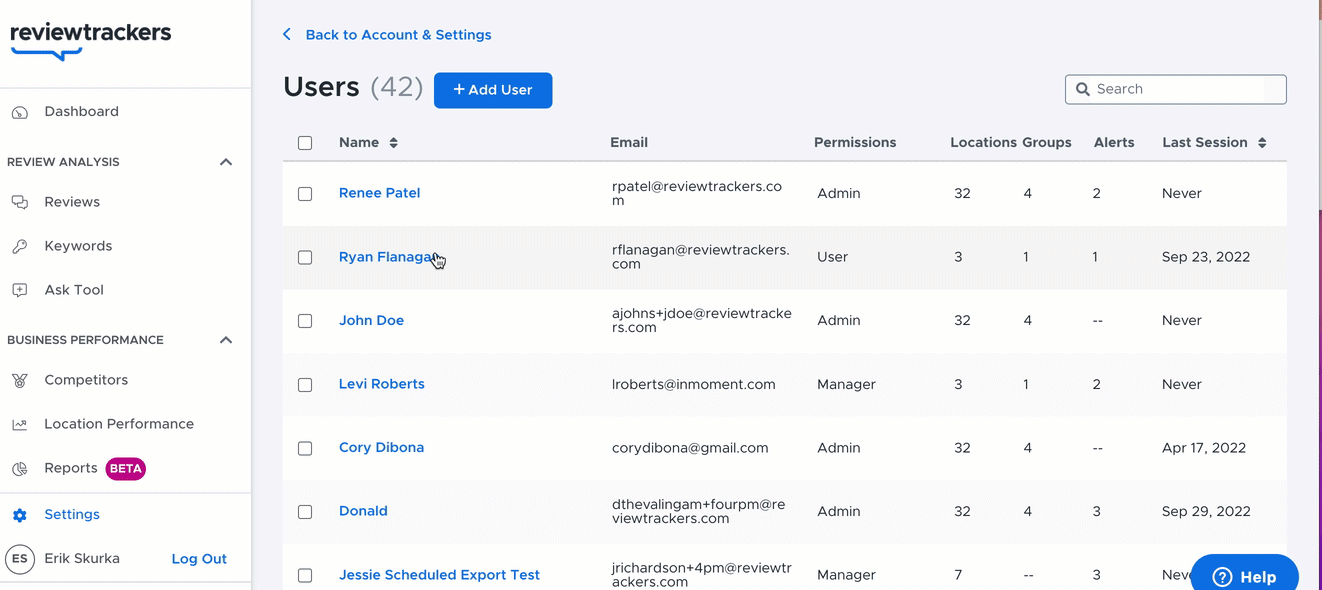Click User permission for Ryan Flanagan
1322x590 pixels.
tap(832, 257)
